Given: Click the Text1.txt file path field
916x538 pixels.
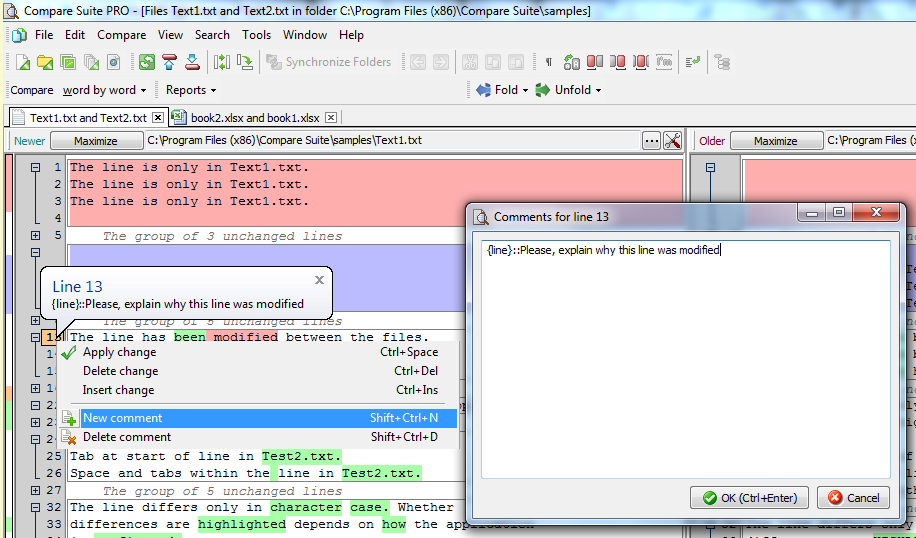Looking at the screenshot, I should click(x=393, y=141).
